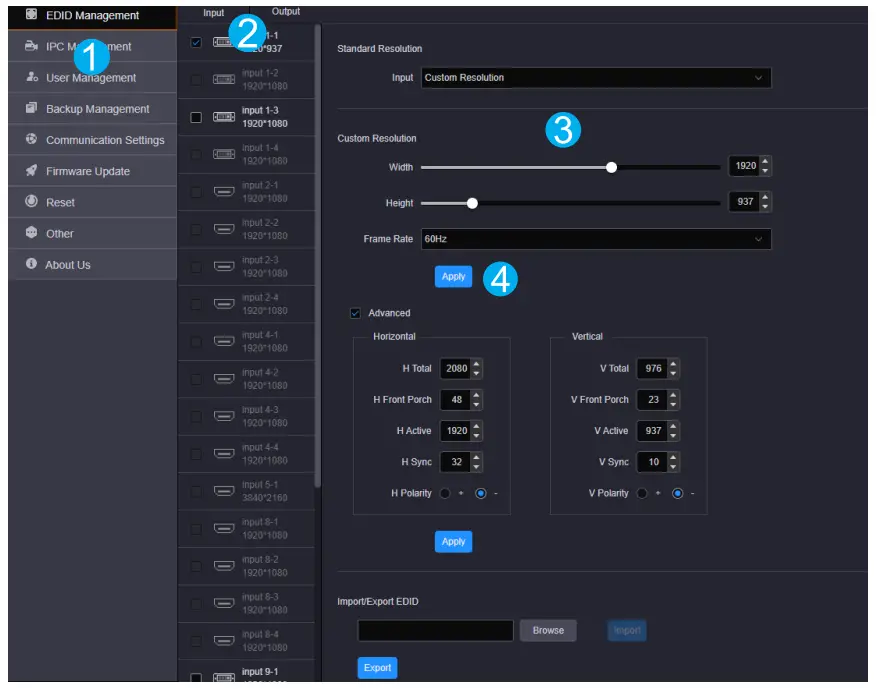
Task: Uncheck the Advanced checkbox
Action: click(355, 313)
